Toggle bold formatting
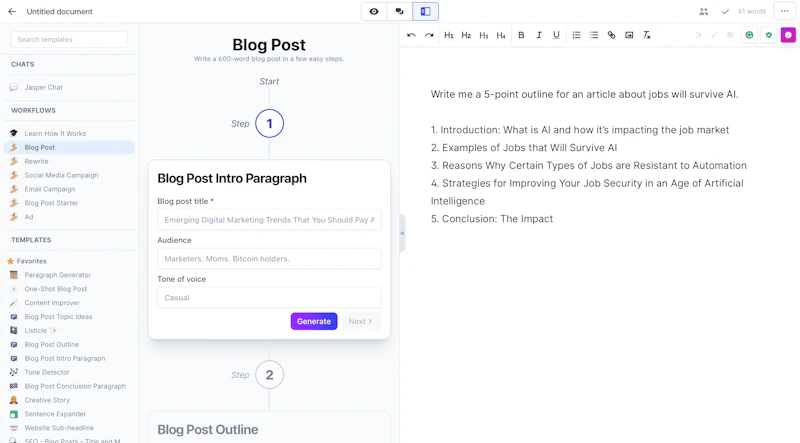Screen dimensions: 800x443 pyautogui.click(x=521, y=35)
